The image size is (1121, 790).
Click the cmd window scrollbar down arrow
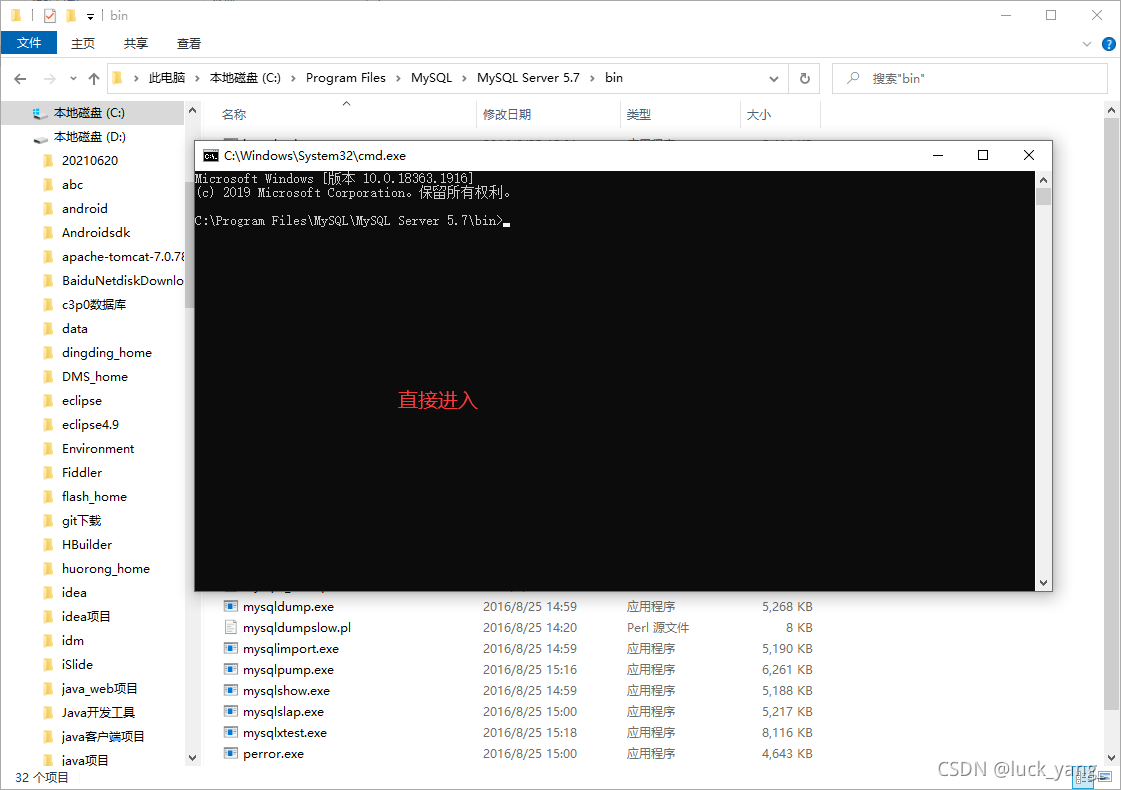(1043, 583)
